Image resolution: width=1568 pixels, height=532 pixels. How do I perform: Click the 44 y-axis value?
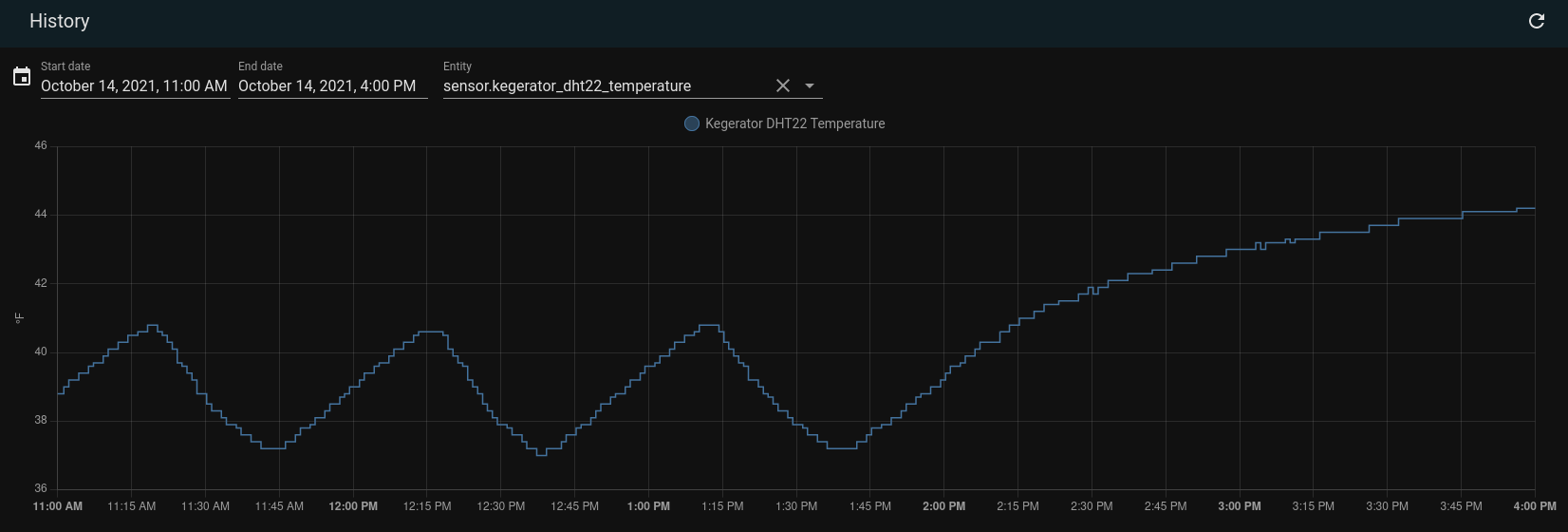(x=41, y=215)
